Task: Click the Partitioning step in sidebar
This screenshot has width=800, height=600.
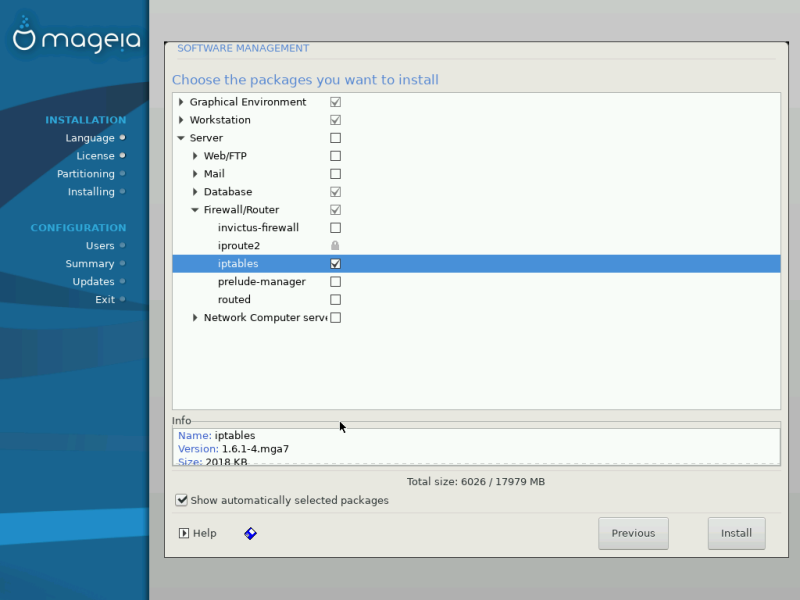Action: [x=86, y=174]
